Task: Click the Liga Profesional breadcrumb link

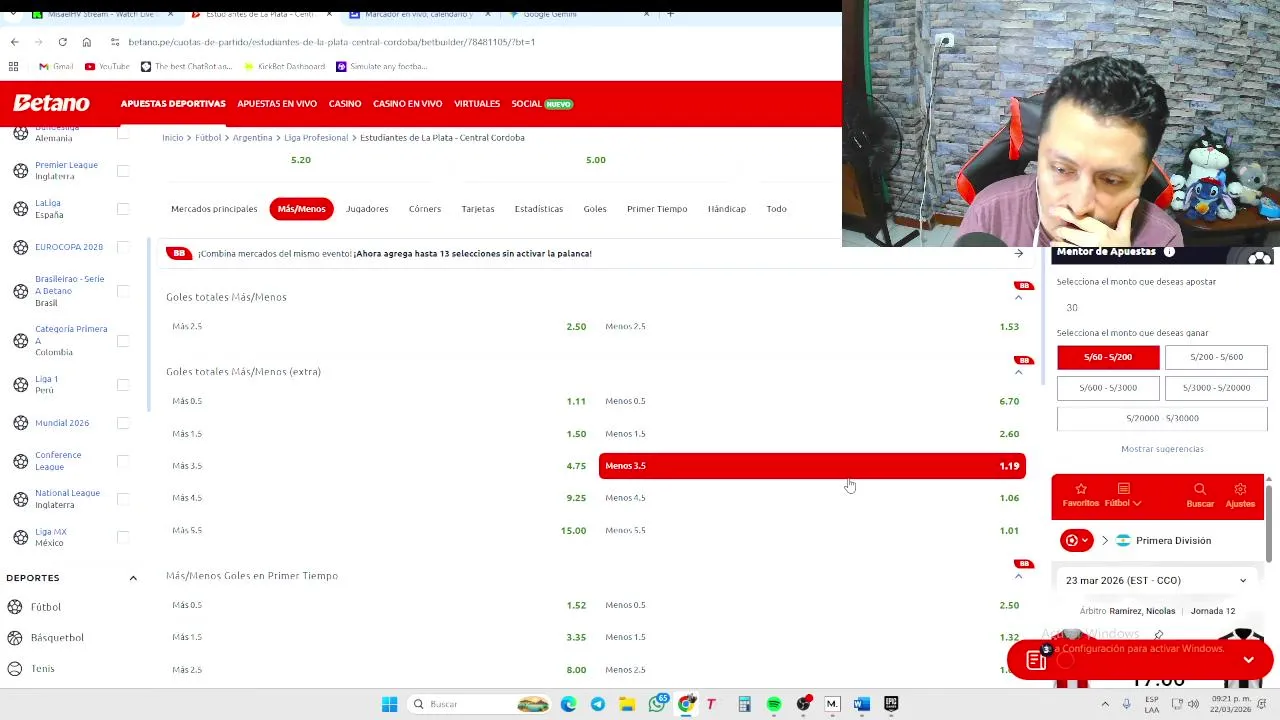Action: 316,138
